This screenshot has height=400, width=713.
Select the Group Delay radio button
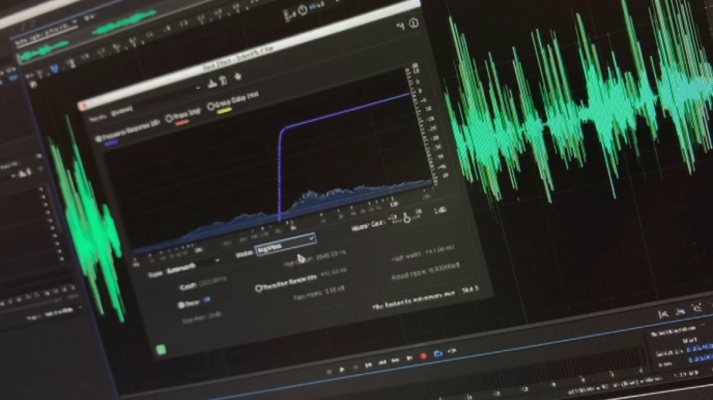[211, 107]
